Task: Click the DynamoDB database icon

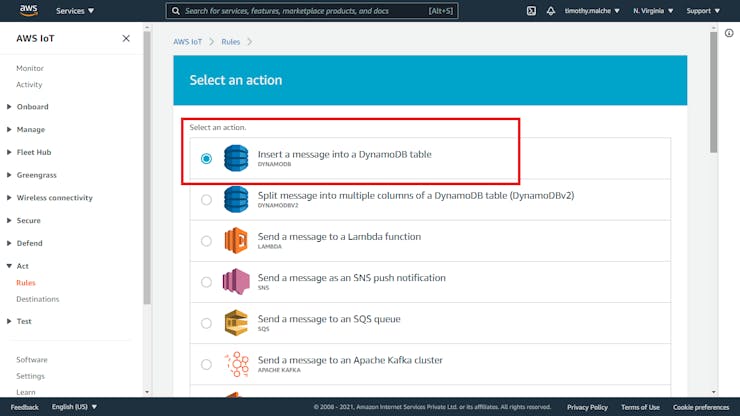Action: coord(236,158)
